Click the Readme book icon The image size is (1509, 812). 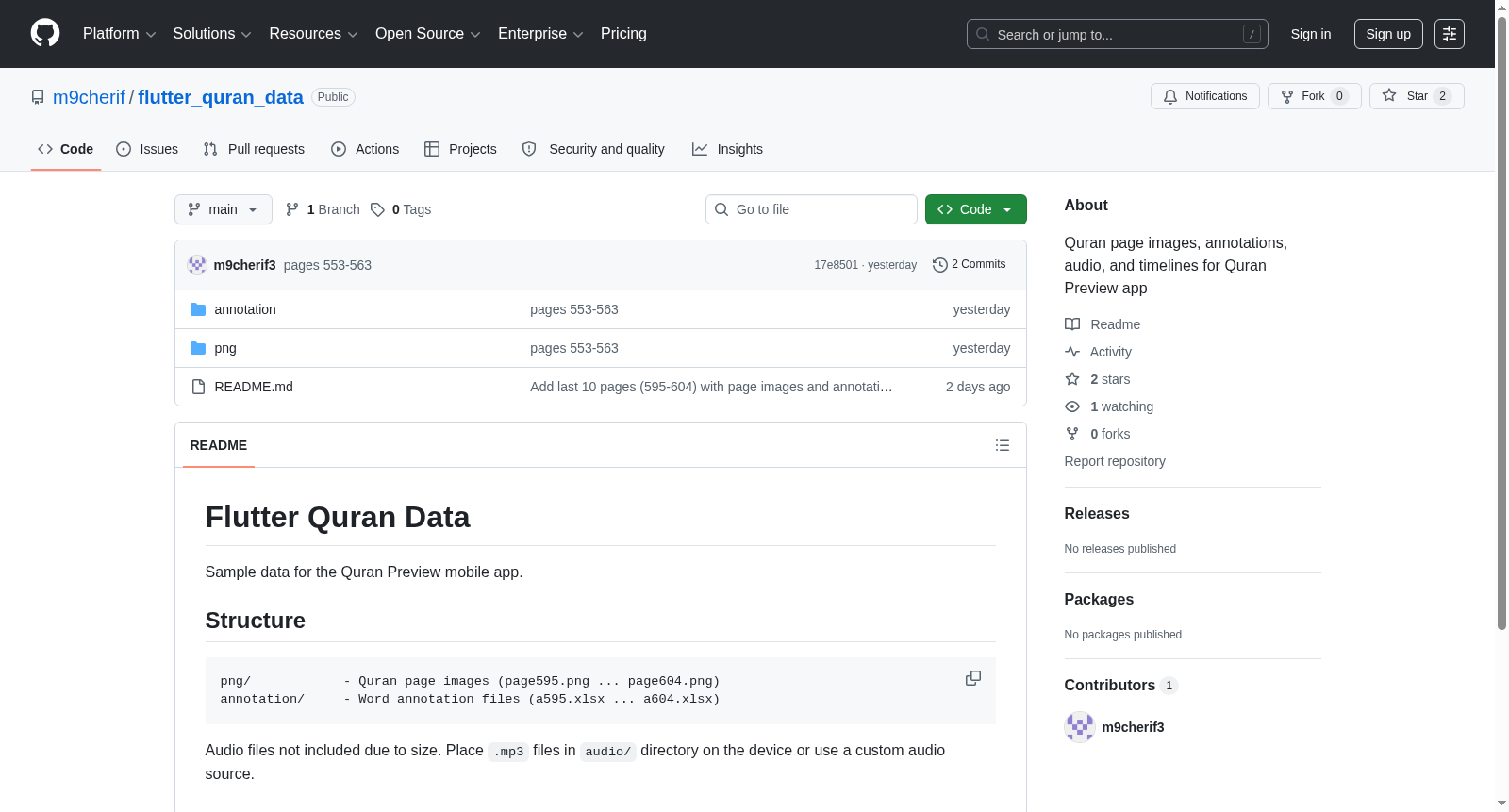point(1072,324)
